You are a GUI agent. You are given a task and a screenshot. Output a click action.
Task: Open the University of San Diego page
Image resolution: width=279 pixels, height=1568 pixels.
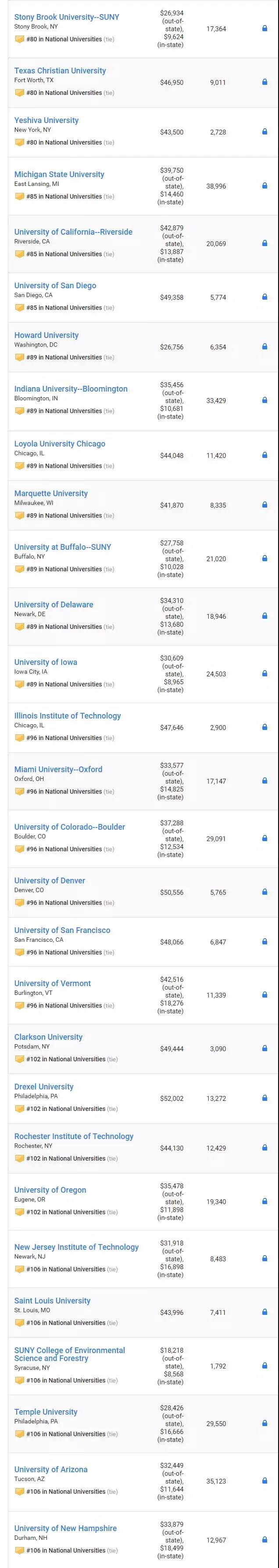[55, 286]
